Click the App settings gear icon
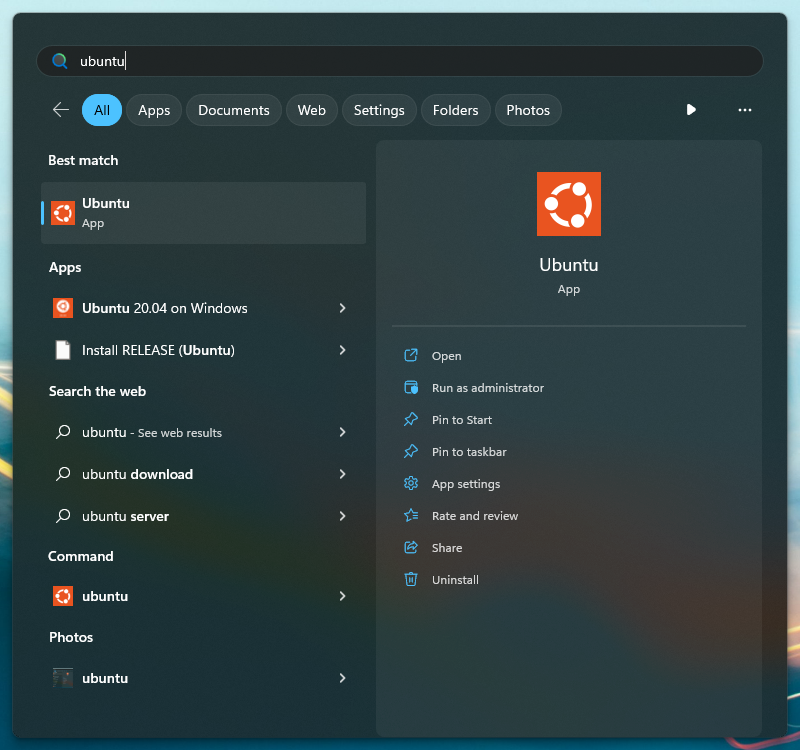 coord(413,484)
